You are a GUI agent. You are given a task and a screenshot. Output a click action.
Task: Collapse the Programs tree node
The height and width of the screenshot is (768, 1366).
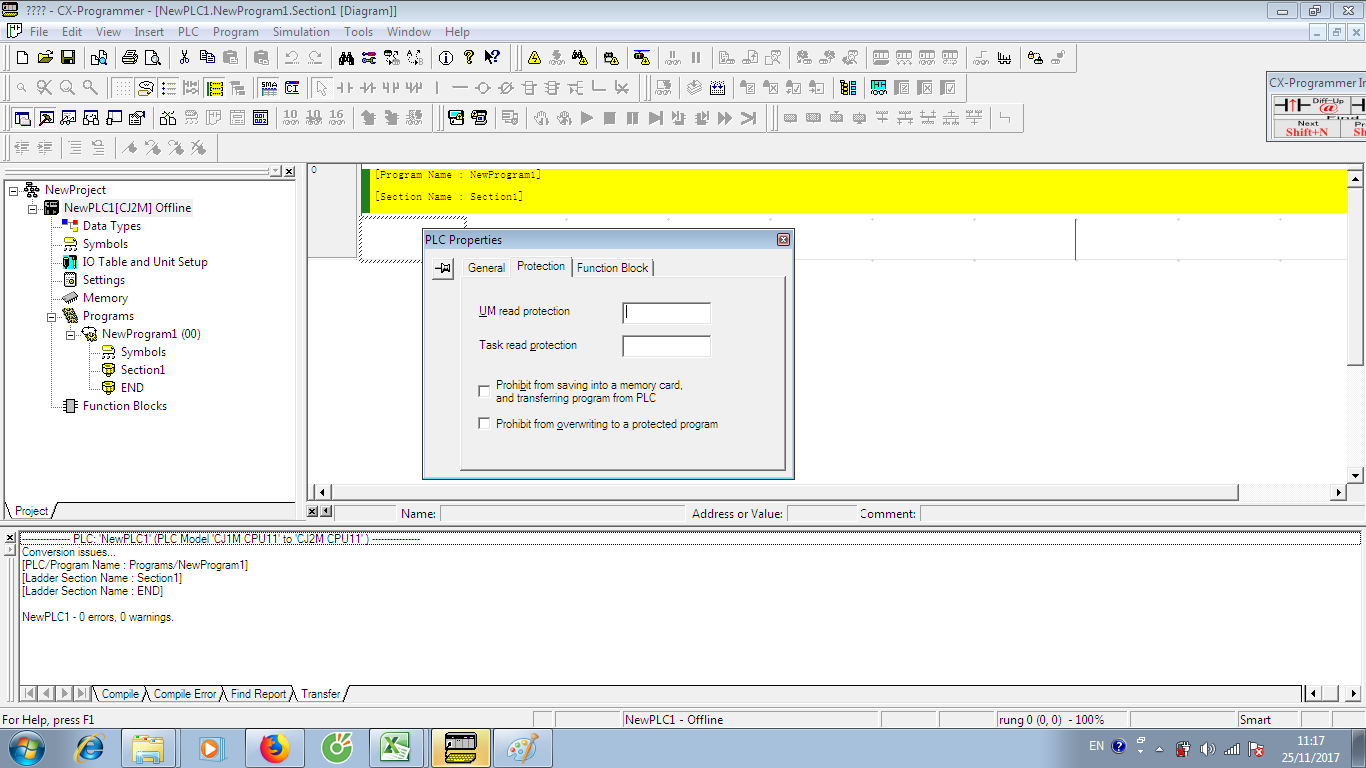[52, 316]
